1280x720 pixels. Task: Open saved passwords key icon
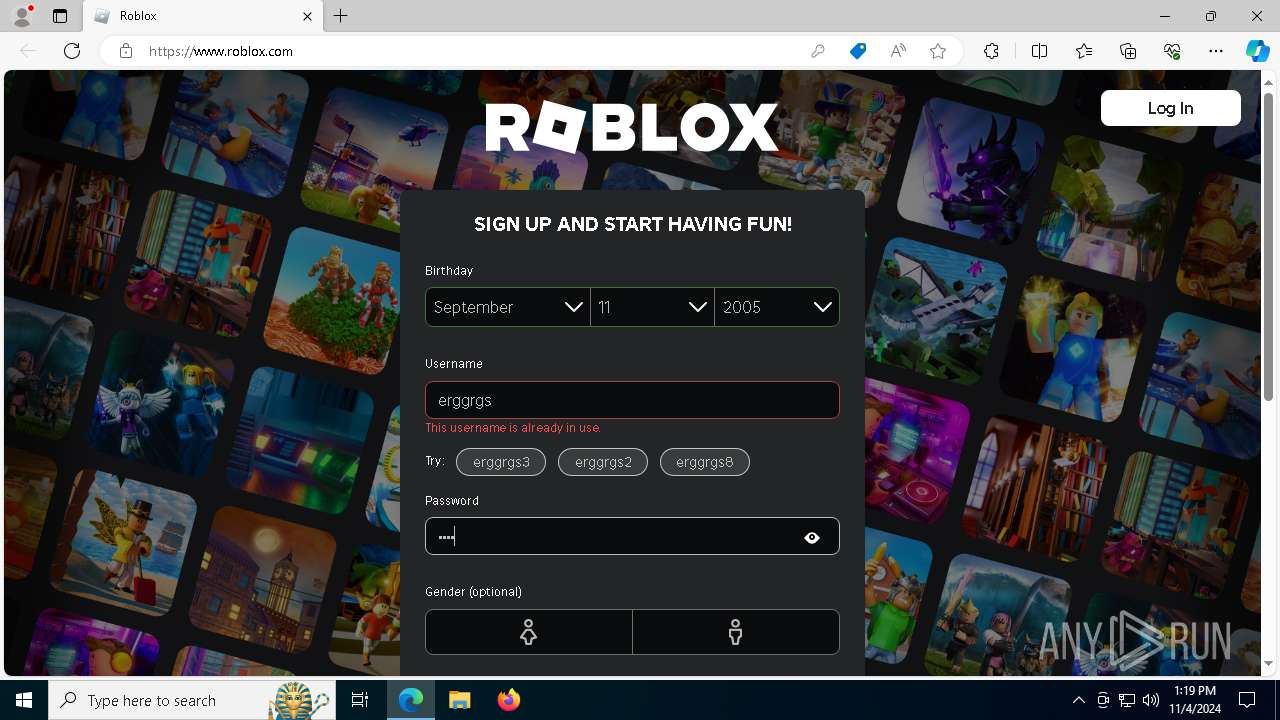(818, 51)
